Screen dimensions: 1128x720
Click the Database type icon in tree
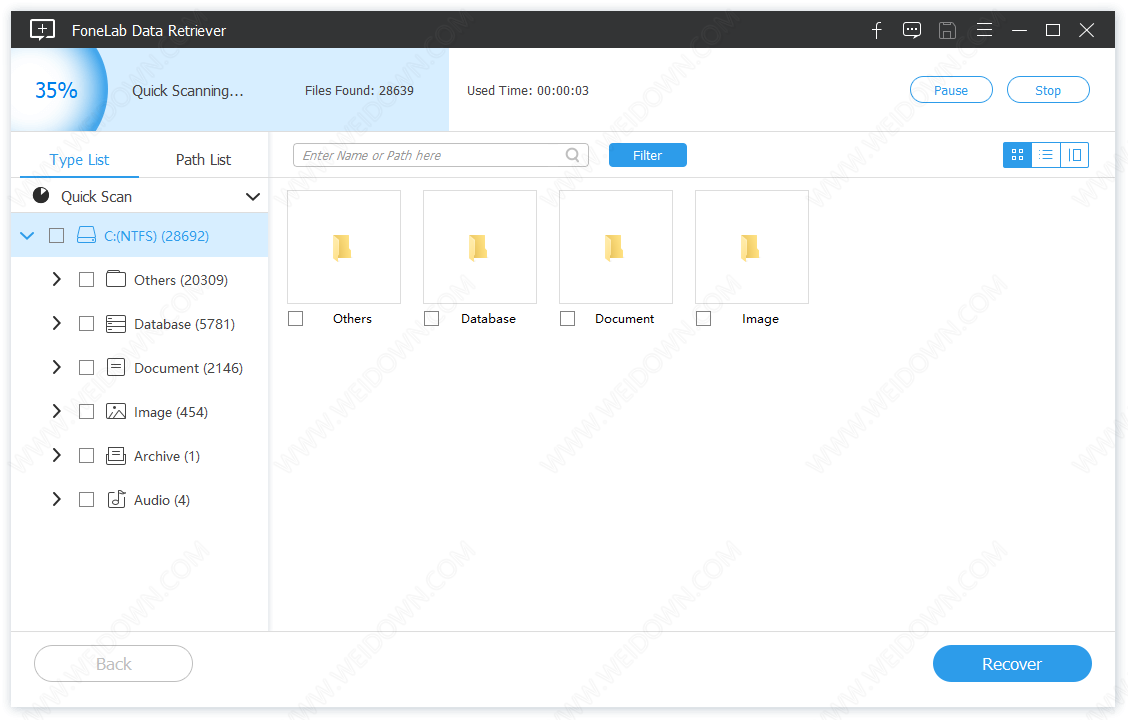116,324
